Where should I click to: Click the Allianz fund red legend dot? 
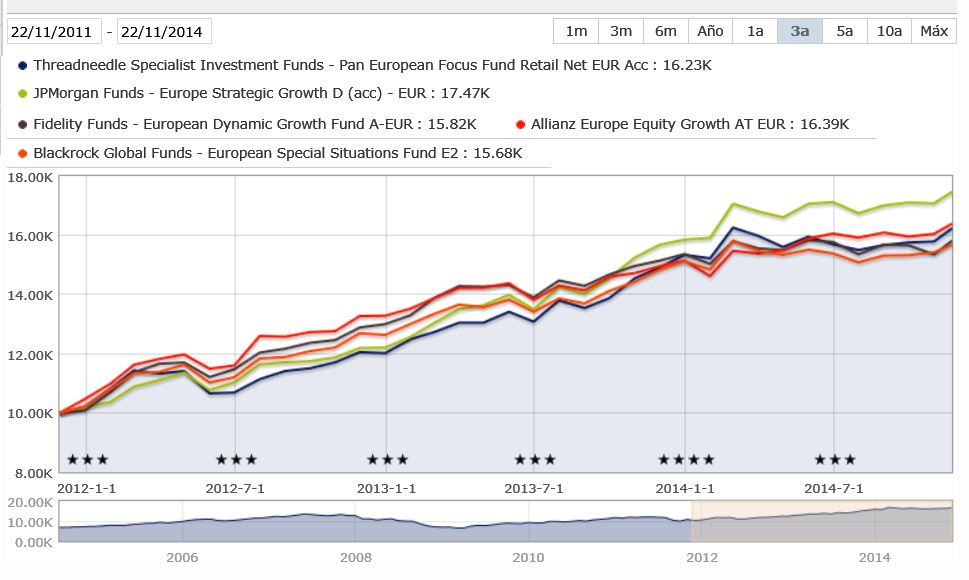coord(520,125)
